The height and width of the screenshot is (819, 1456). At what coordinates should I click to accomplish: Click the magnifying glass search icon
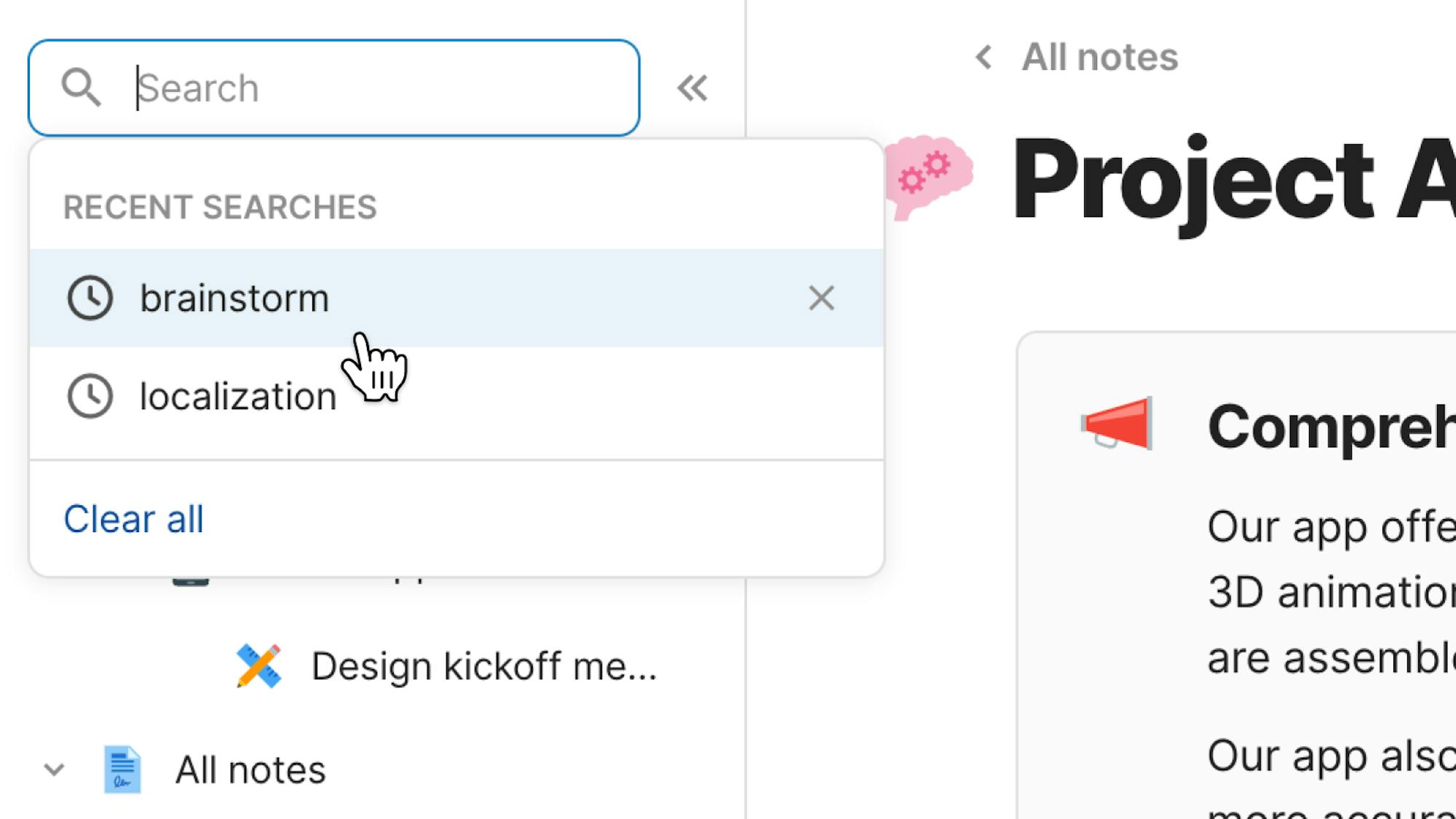coord(81,88)
